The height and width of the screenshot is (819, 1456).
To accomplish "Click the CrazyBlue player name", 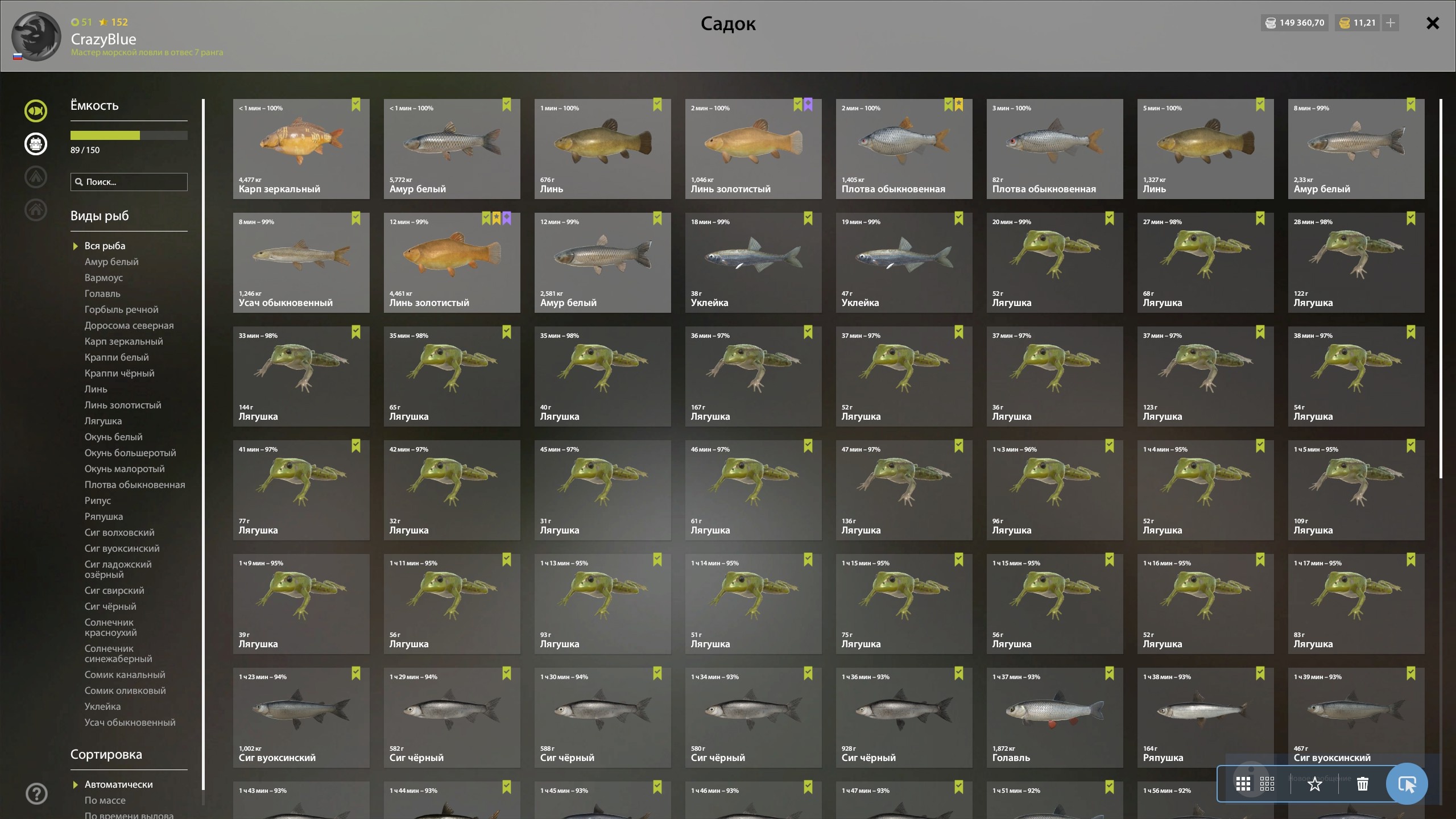I will point(104,39).
